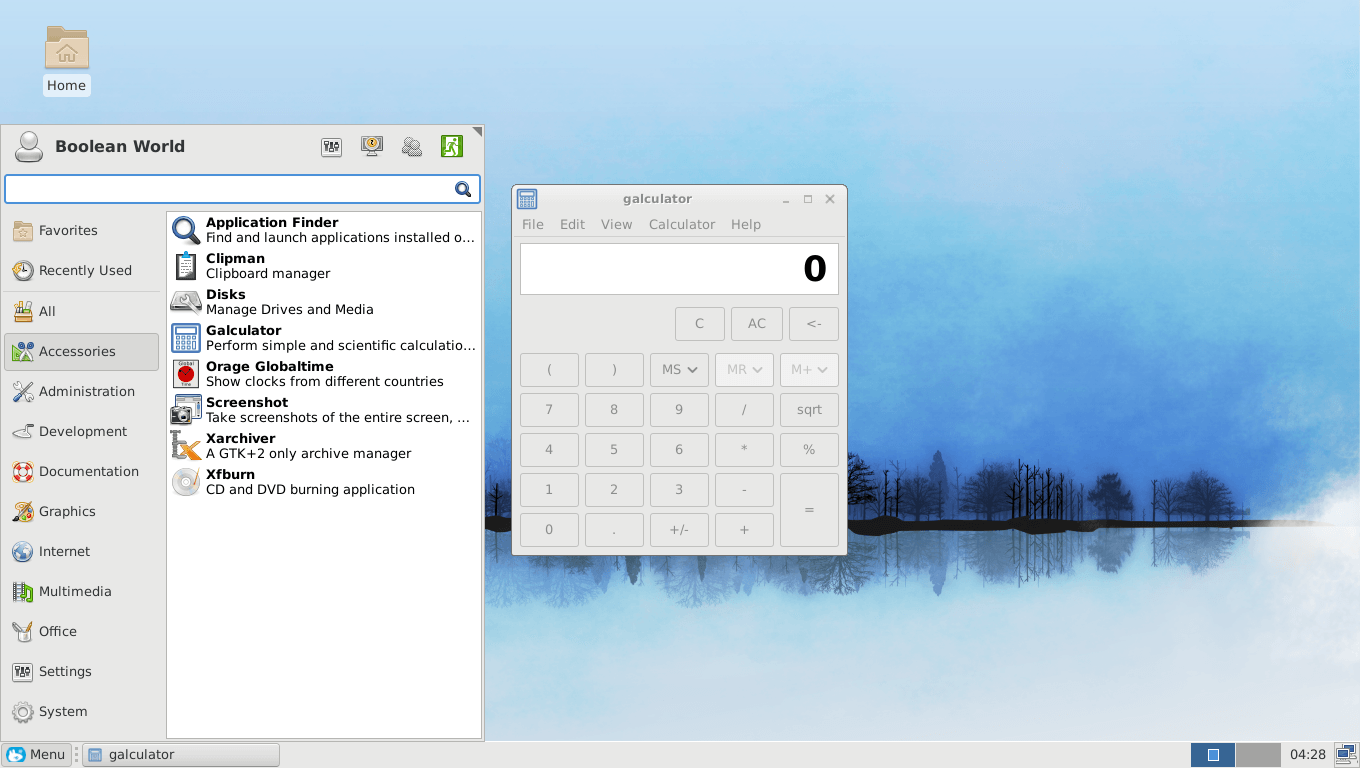
Task: Click the digit 7 button
Action: (x=549, y=410)
